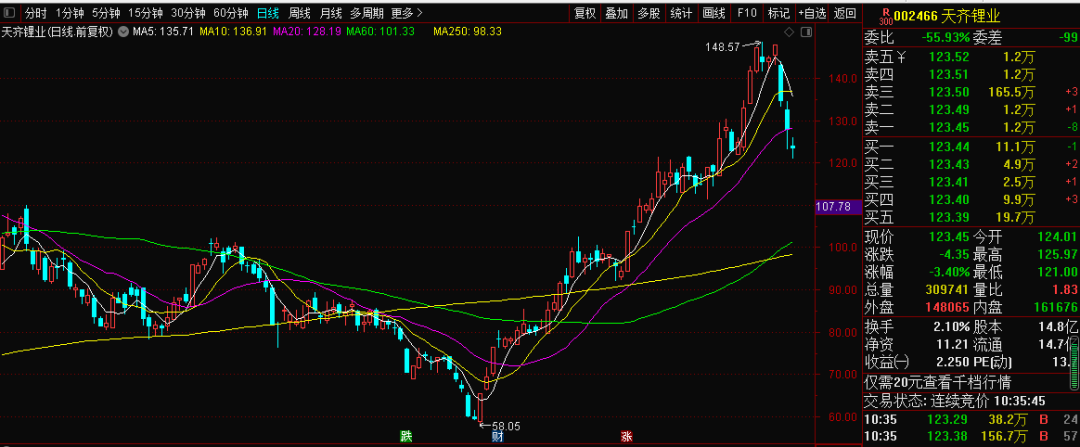
Task: Click the MA60: 101.33 indicator label
Action: 380,32
